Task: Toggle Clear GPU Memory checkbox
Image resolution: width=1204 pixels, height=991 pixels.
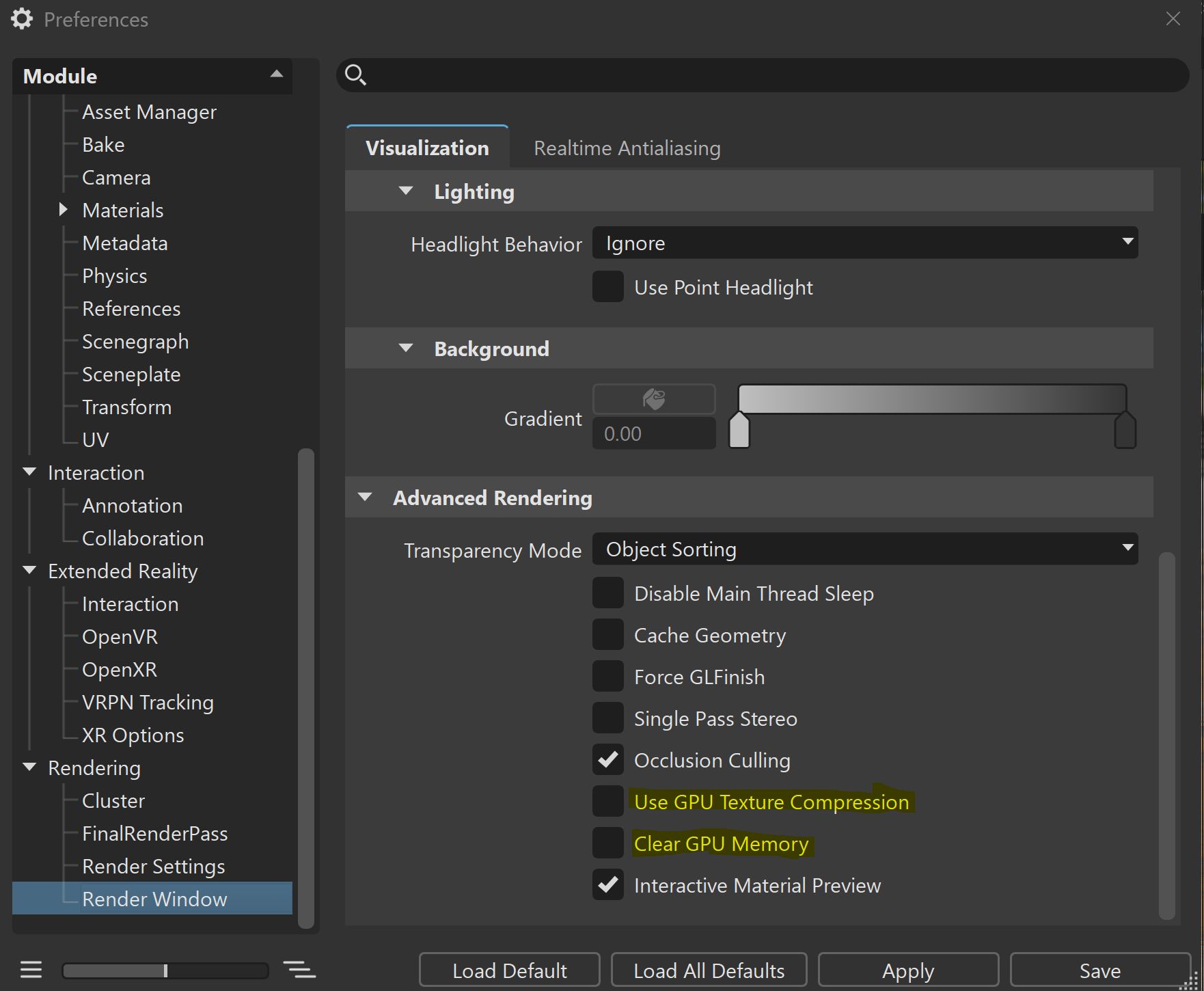Action: pos(608,843)
